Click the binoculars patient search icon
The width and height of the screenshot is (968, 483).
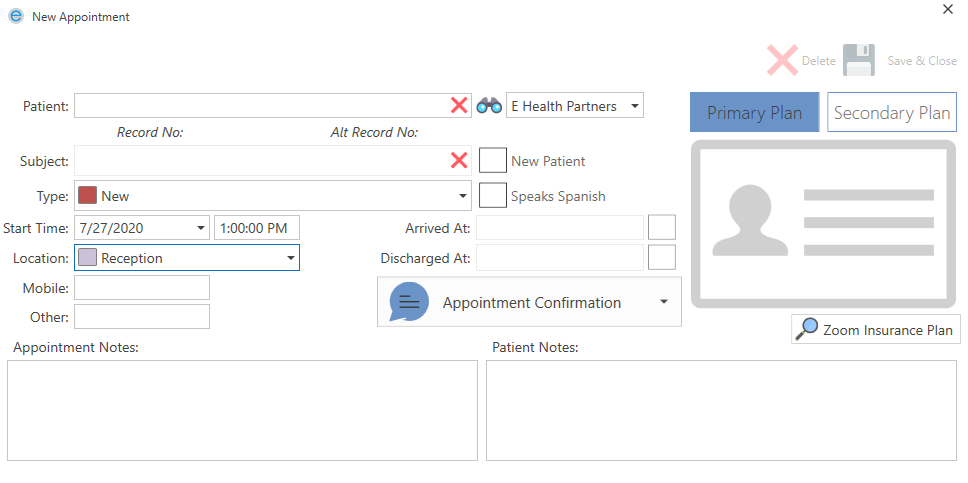coord(489,106)
